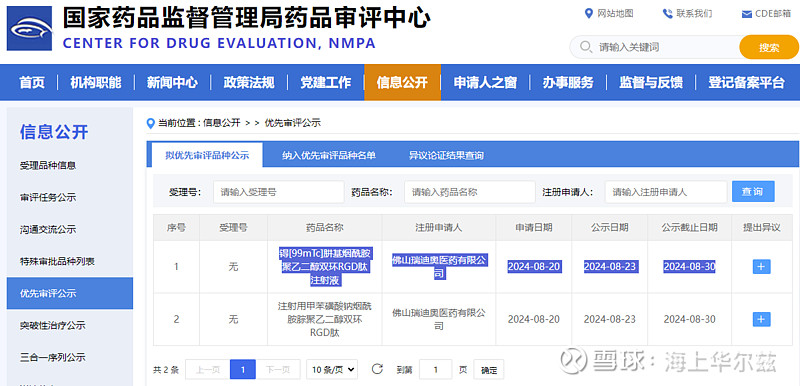Click the envelope icon beside CDE邮箱

[x=746, y=14]
